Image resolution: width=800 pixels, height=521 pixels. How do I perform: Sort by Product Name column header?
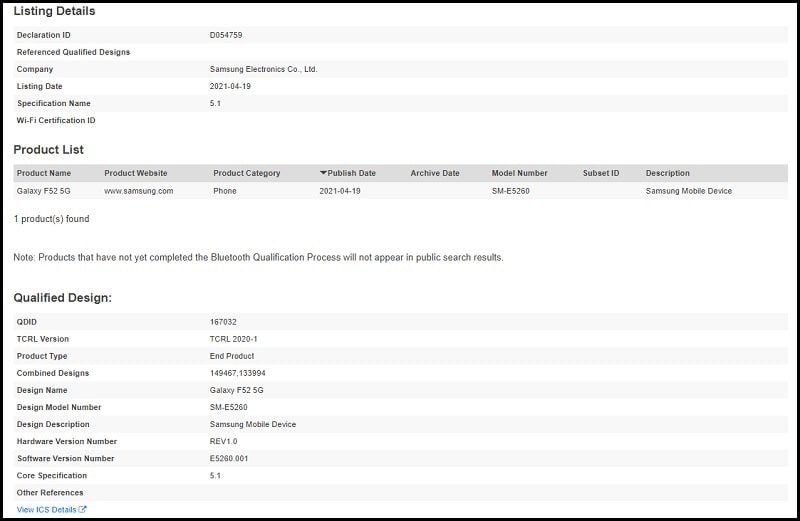[44, 173]
